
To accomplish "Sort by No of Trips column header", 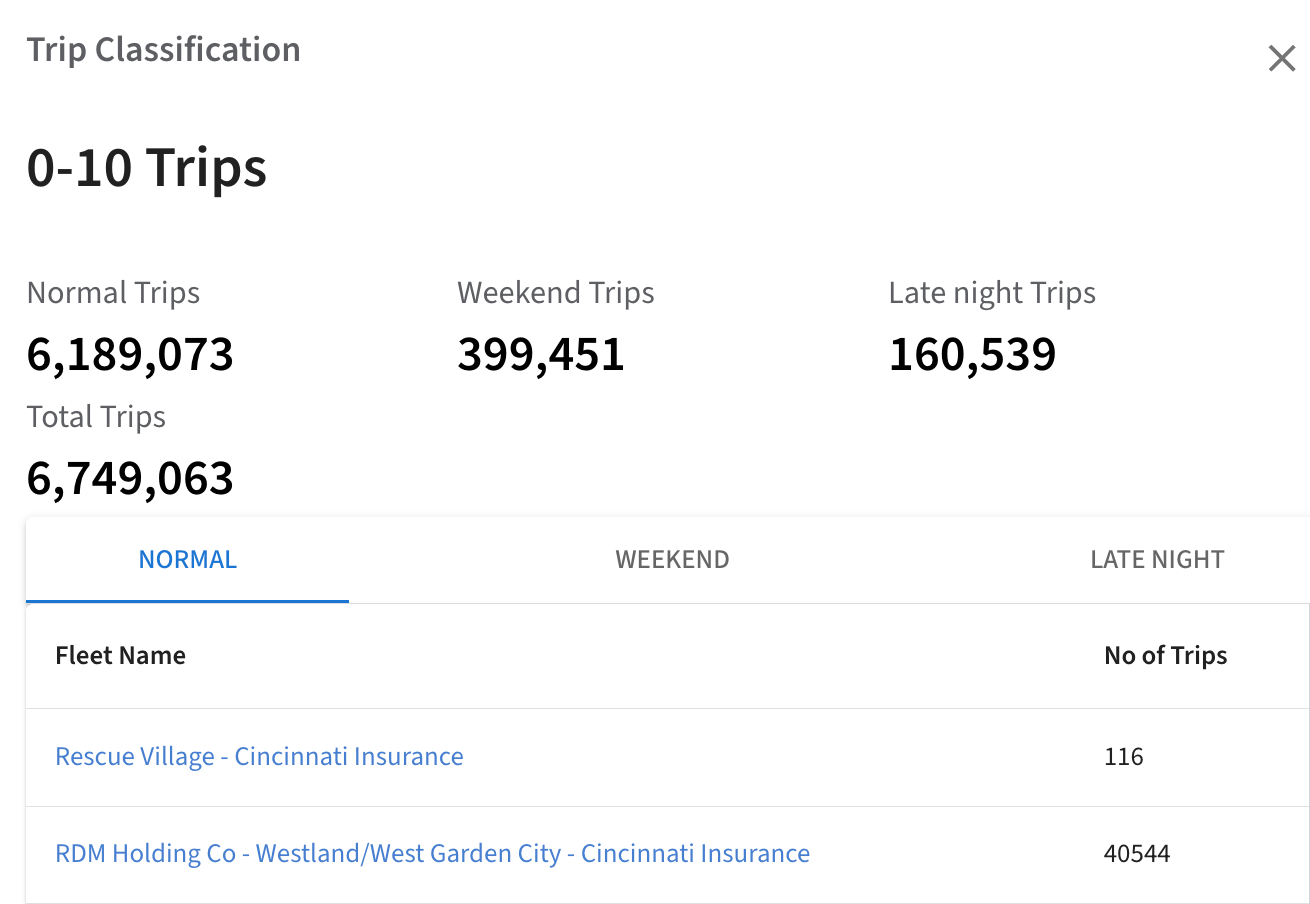I will (1165, 656).
